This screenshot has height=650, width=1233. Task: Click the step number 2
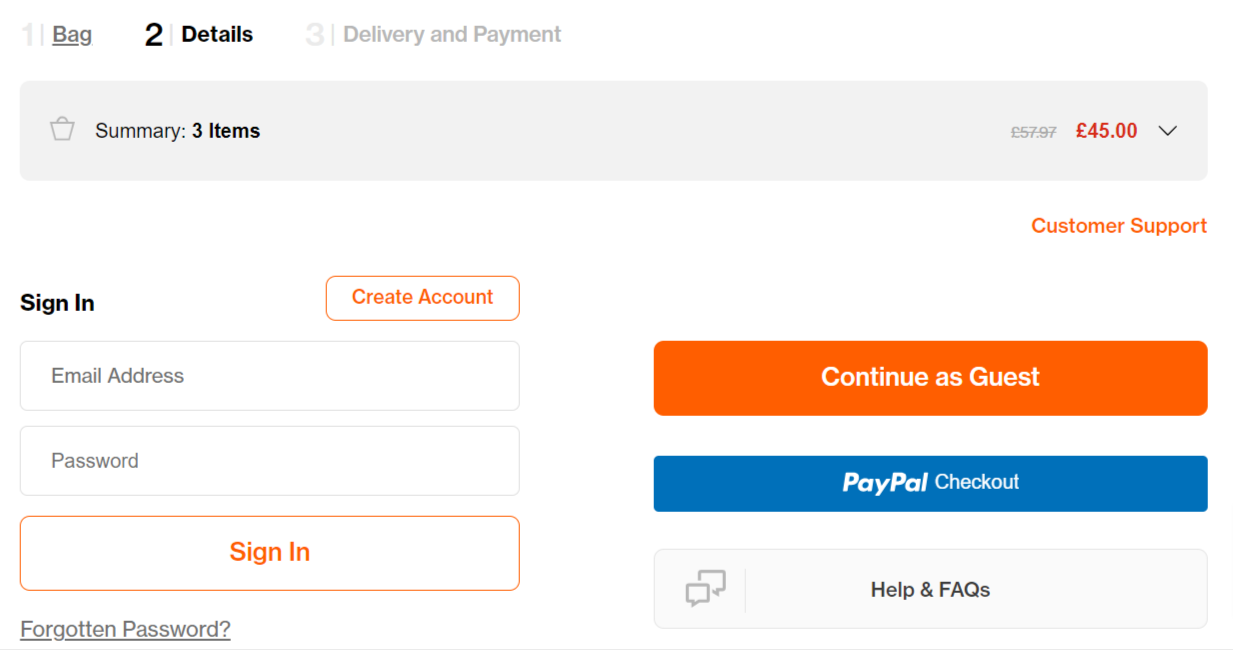point(153,35)
